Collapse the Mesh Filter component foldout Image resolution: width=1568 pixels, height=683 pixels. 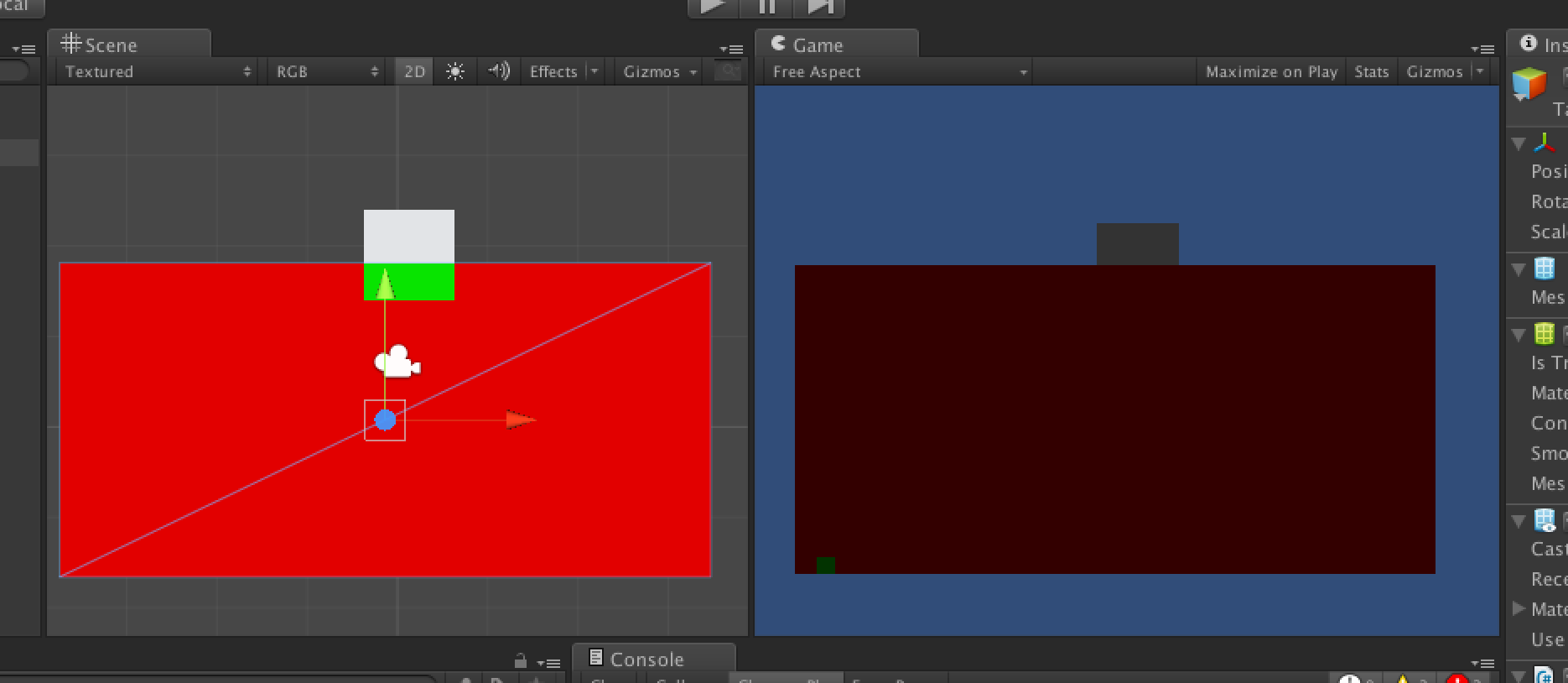coord(1518,269)
